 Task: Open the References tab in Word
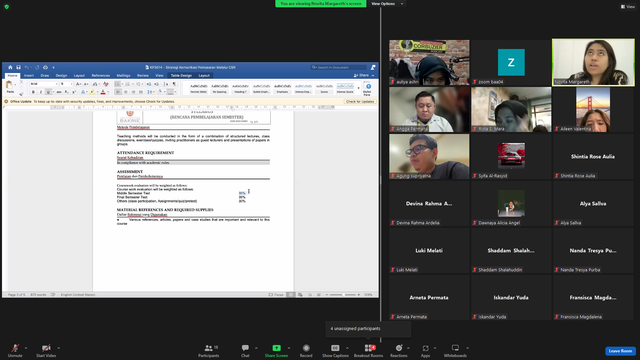tap(101, 76)
